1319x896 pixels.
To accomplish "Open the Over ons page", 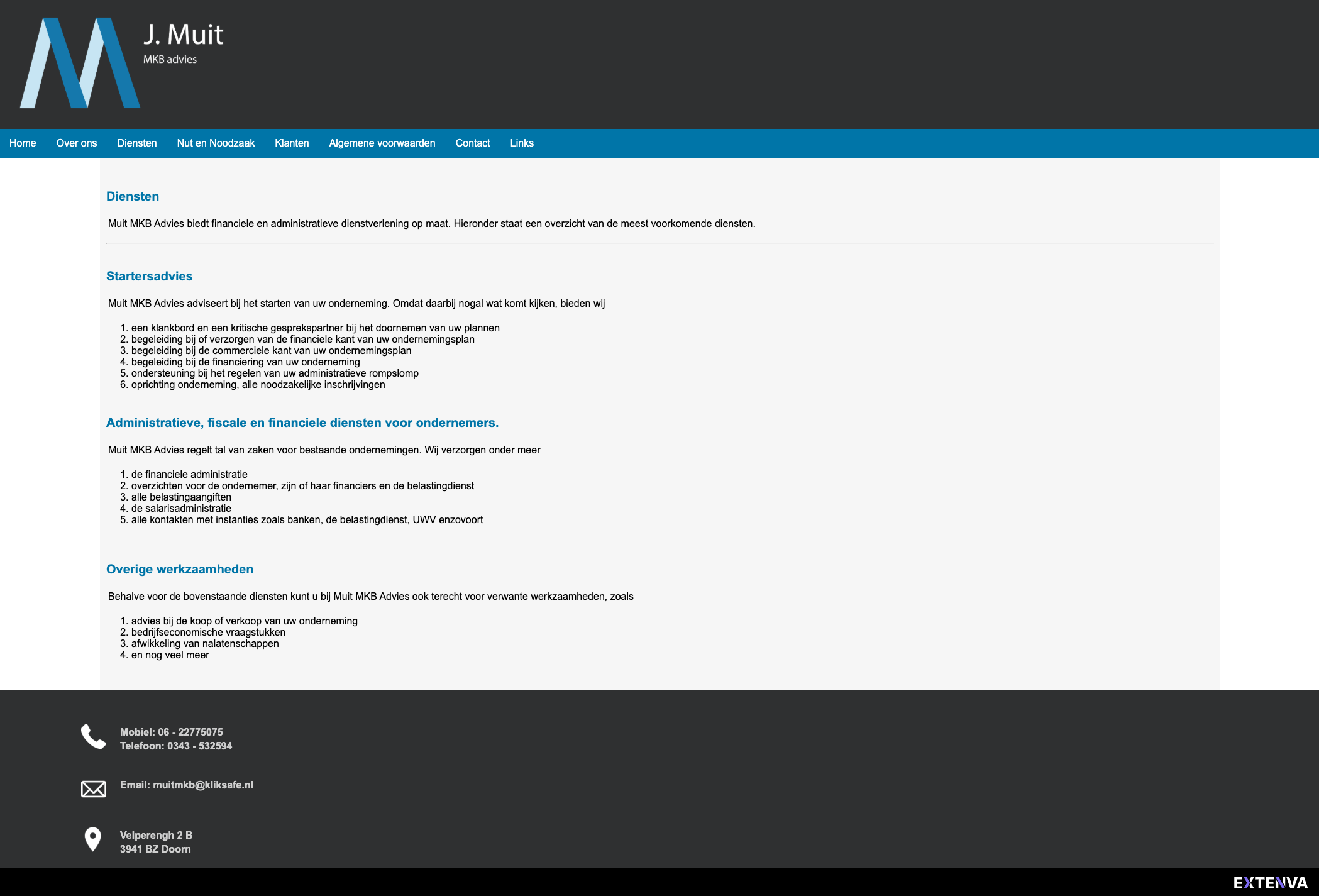I will (77, 143).
